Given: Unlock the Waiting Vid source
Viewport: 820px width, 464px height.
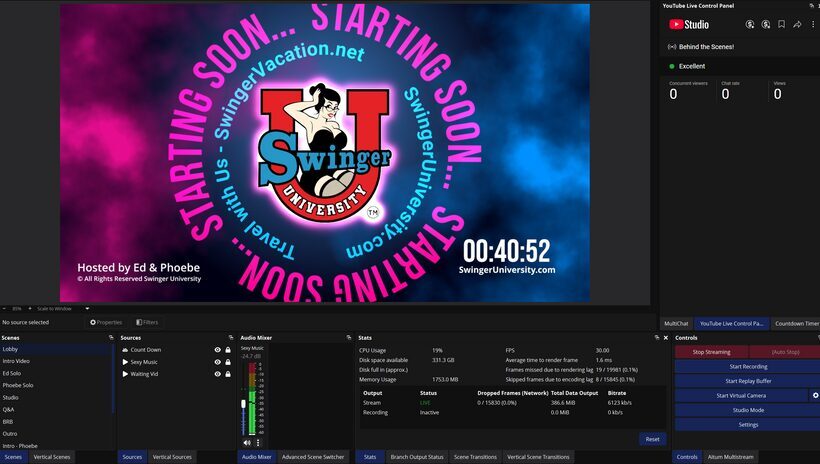Looking at the screenshot, I should (228, 374).
